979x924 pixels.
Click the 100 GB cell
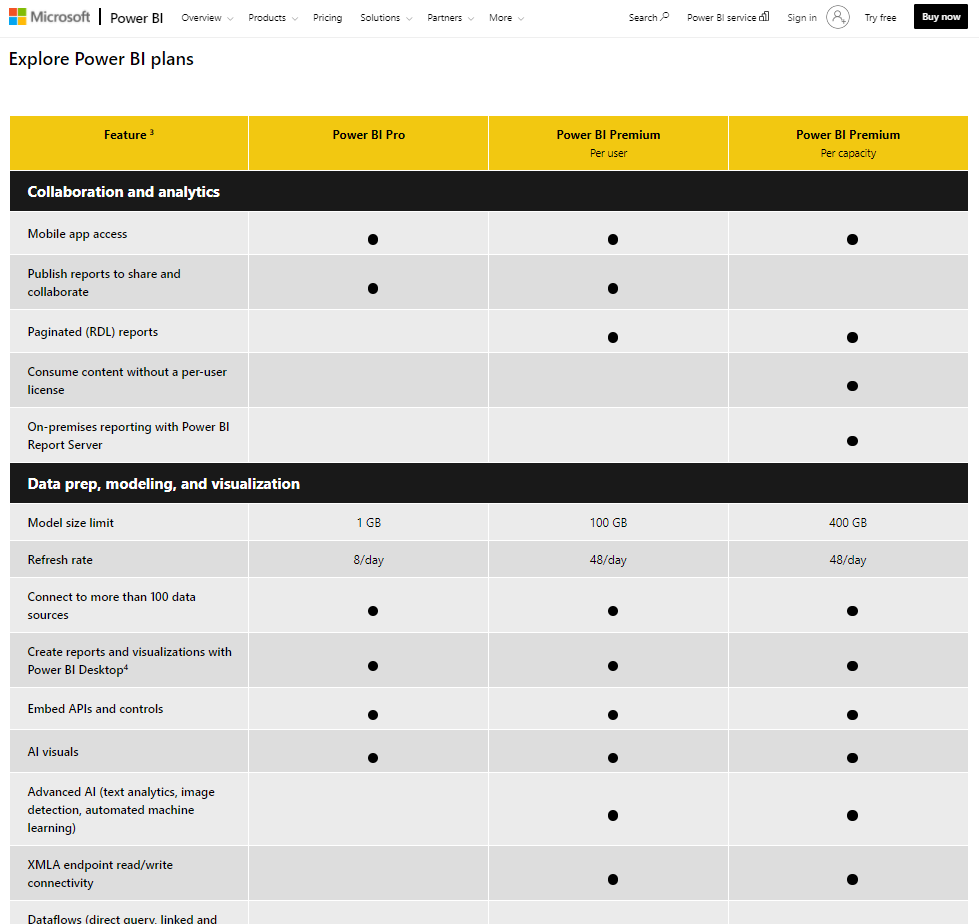[608, 523]
